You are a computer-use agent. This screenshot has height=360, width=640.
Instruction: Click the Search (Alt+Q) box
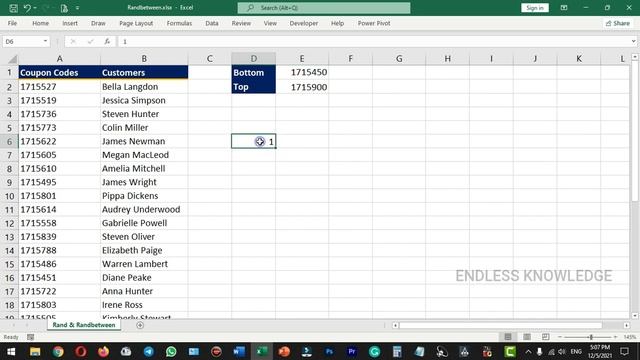[x=324, y=8]
